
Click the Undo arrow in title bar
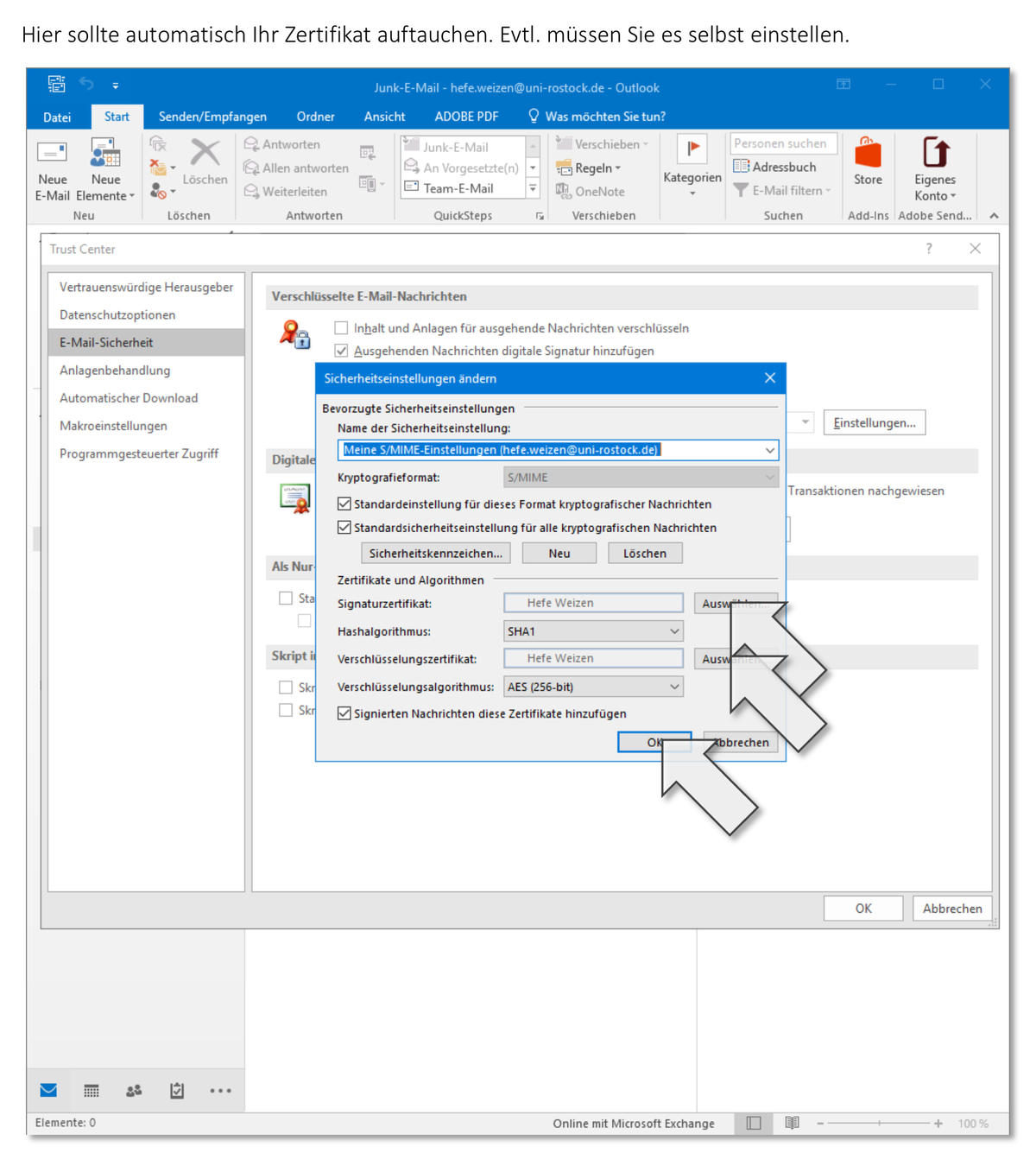(x=86, y=84)
